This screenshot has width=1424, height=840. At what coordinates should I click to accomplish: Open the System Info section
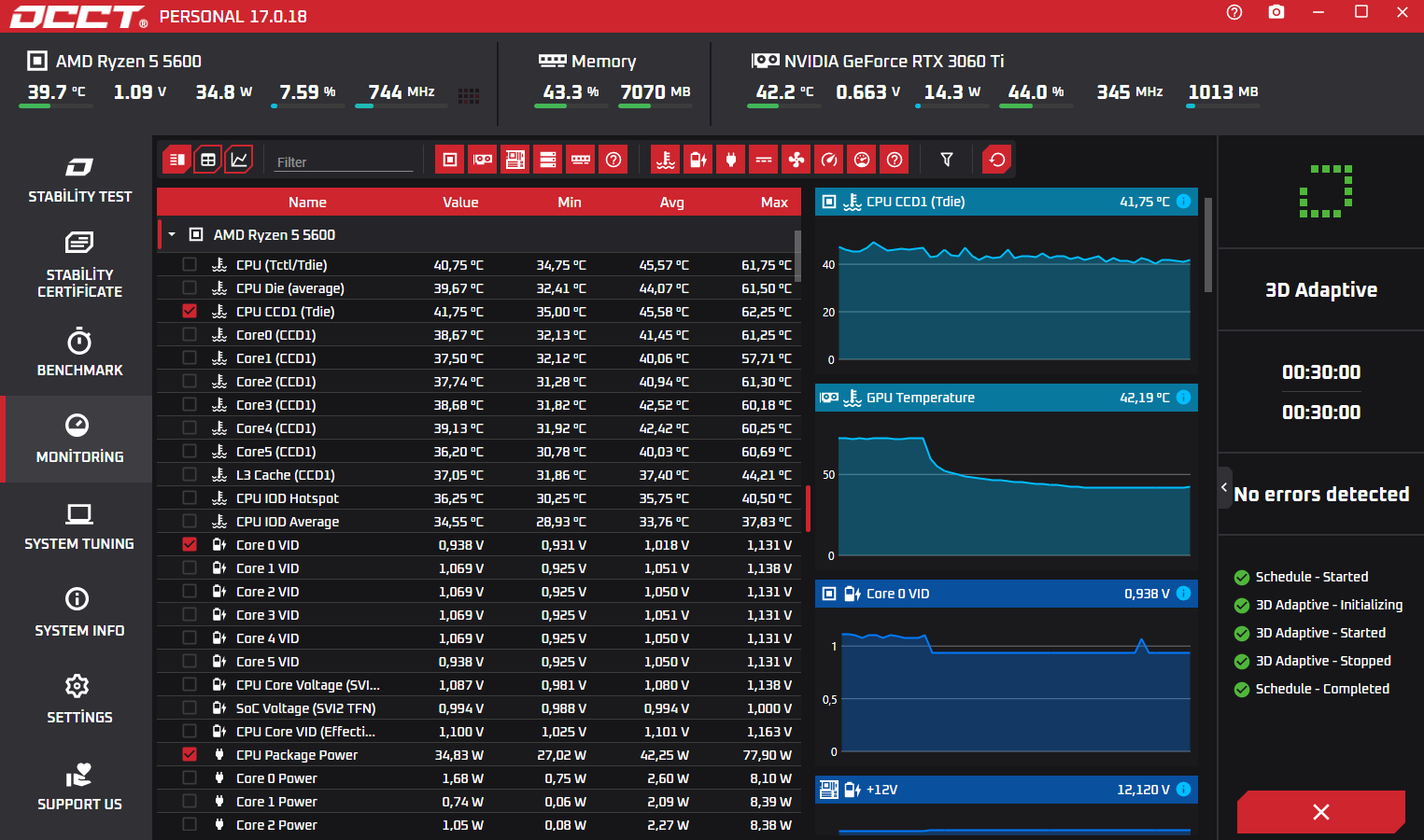pyautogui.click(x=79, y=612)
